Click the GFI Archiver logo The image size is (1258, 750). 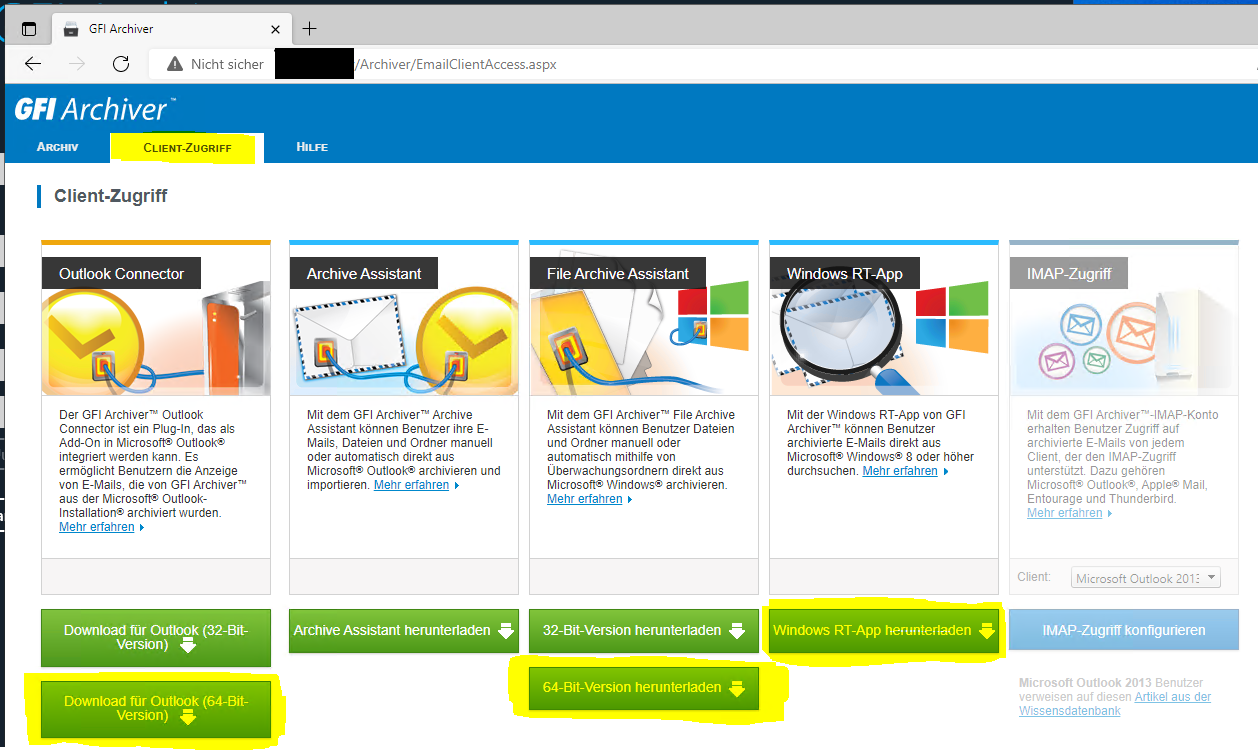95,108
